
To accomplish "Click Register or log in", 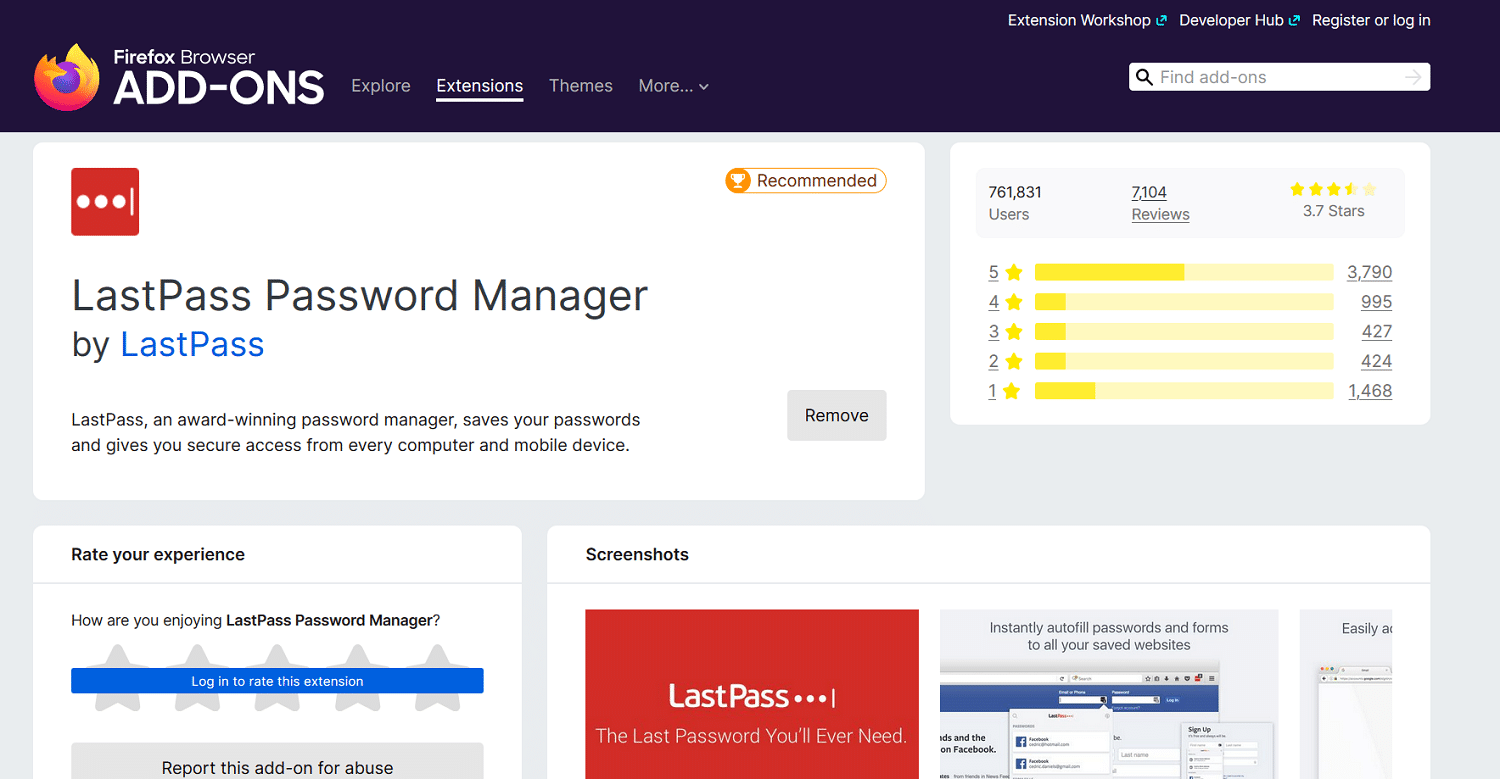I will coord(1371,19).
